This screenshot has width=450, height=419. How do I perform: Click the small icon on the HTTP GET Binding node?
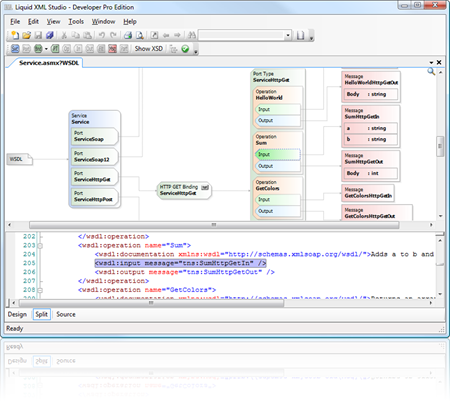[x=205, y=187]
